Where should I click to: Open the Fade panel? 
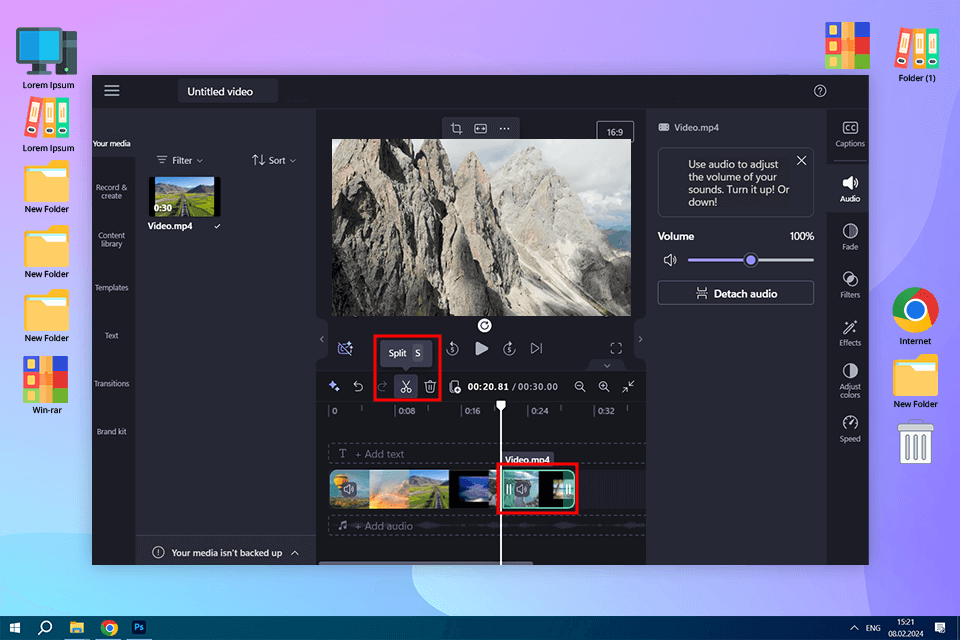[x=850, y=237]
